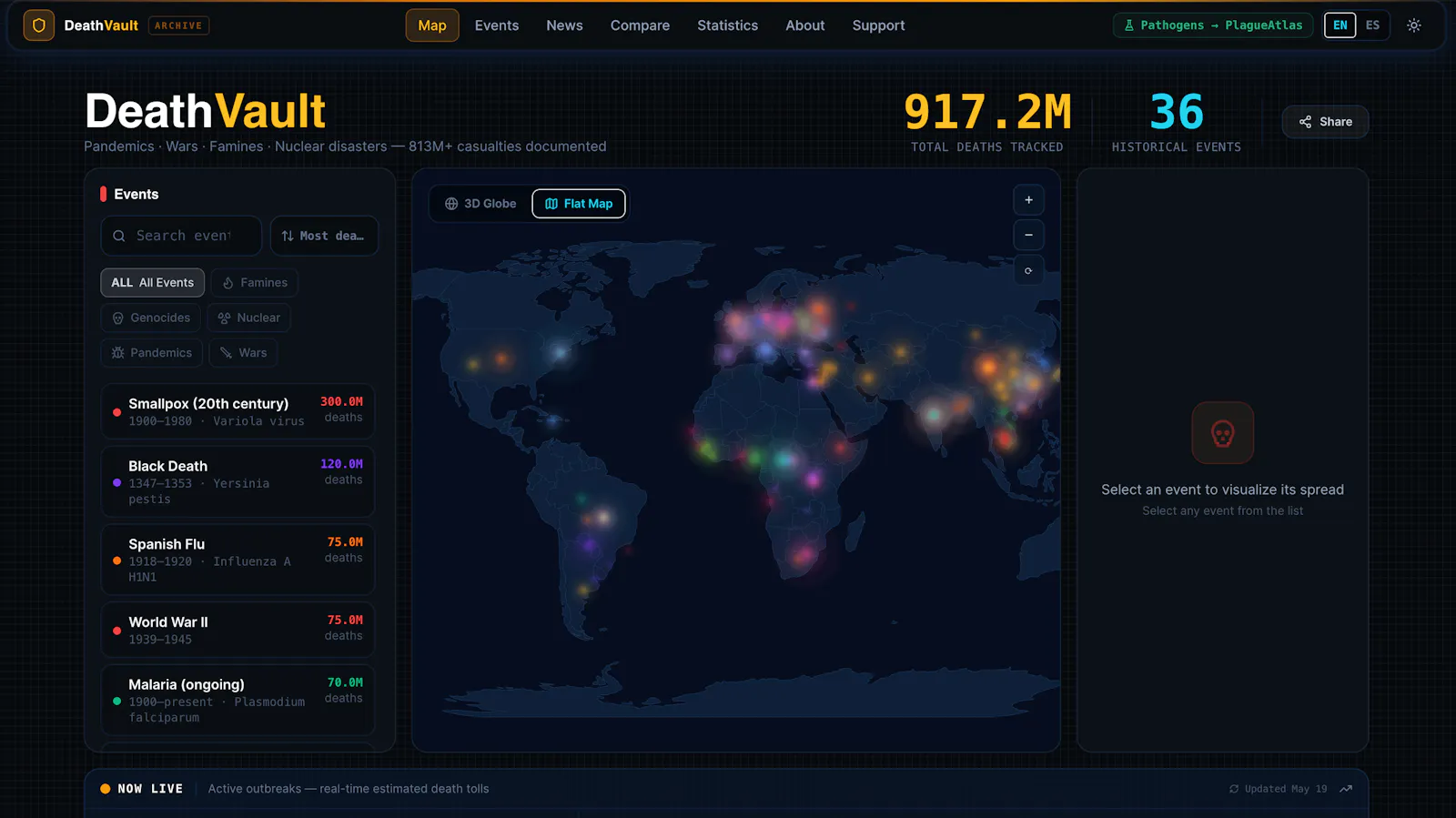Click the Share button

[1325, 122]
